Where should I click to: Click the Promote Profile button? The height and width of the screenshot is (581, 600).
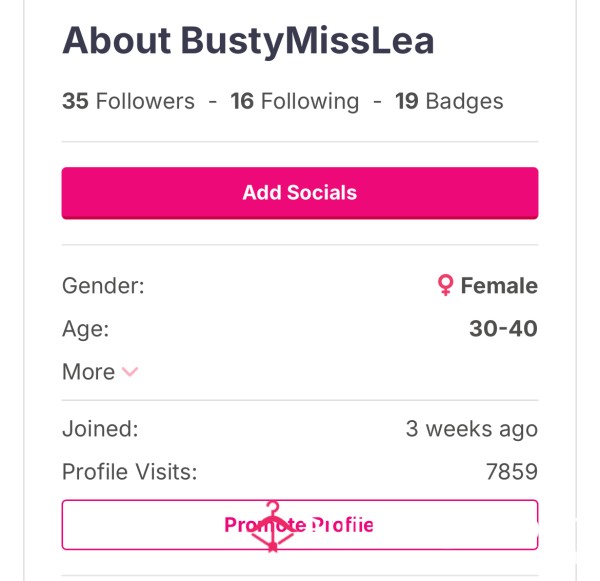tap(300, 525)
